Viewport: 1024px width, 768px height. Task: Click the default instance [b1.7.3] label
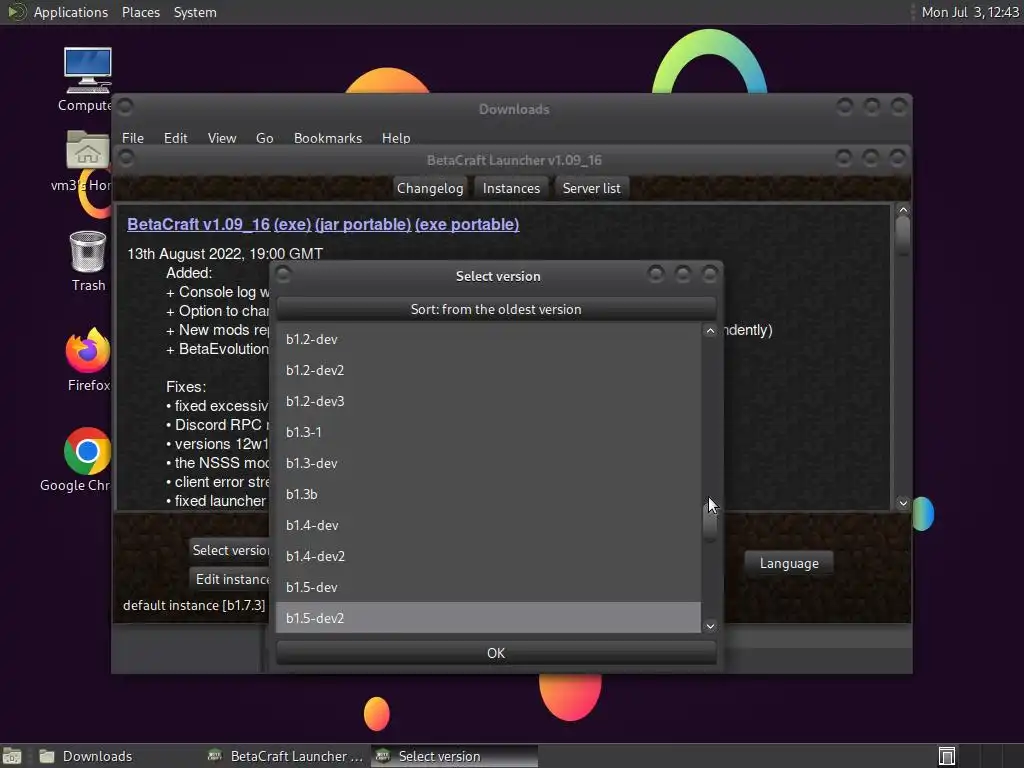(194, 605)
